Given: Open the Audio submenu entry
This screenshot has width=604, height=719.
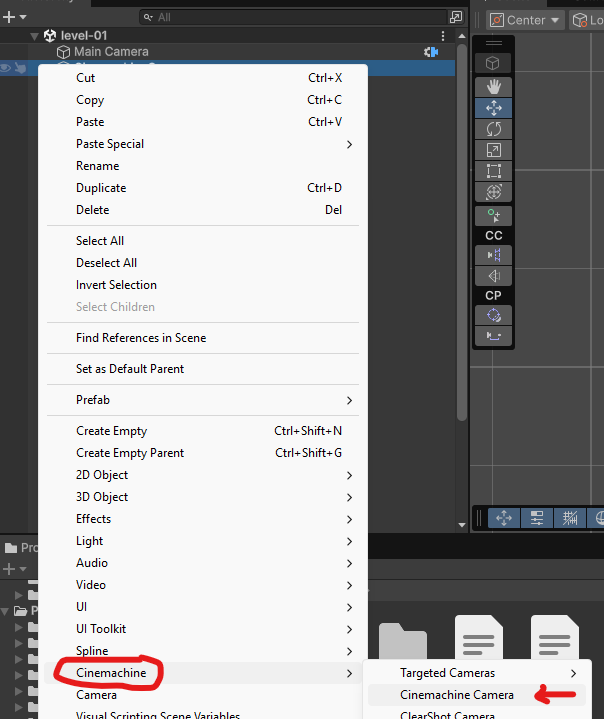Looking at the screenshot, I should [x=203, y=563].
